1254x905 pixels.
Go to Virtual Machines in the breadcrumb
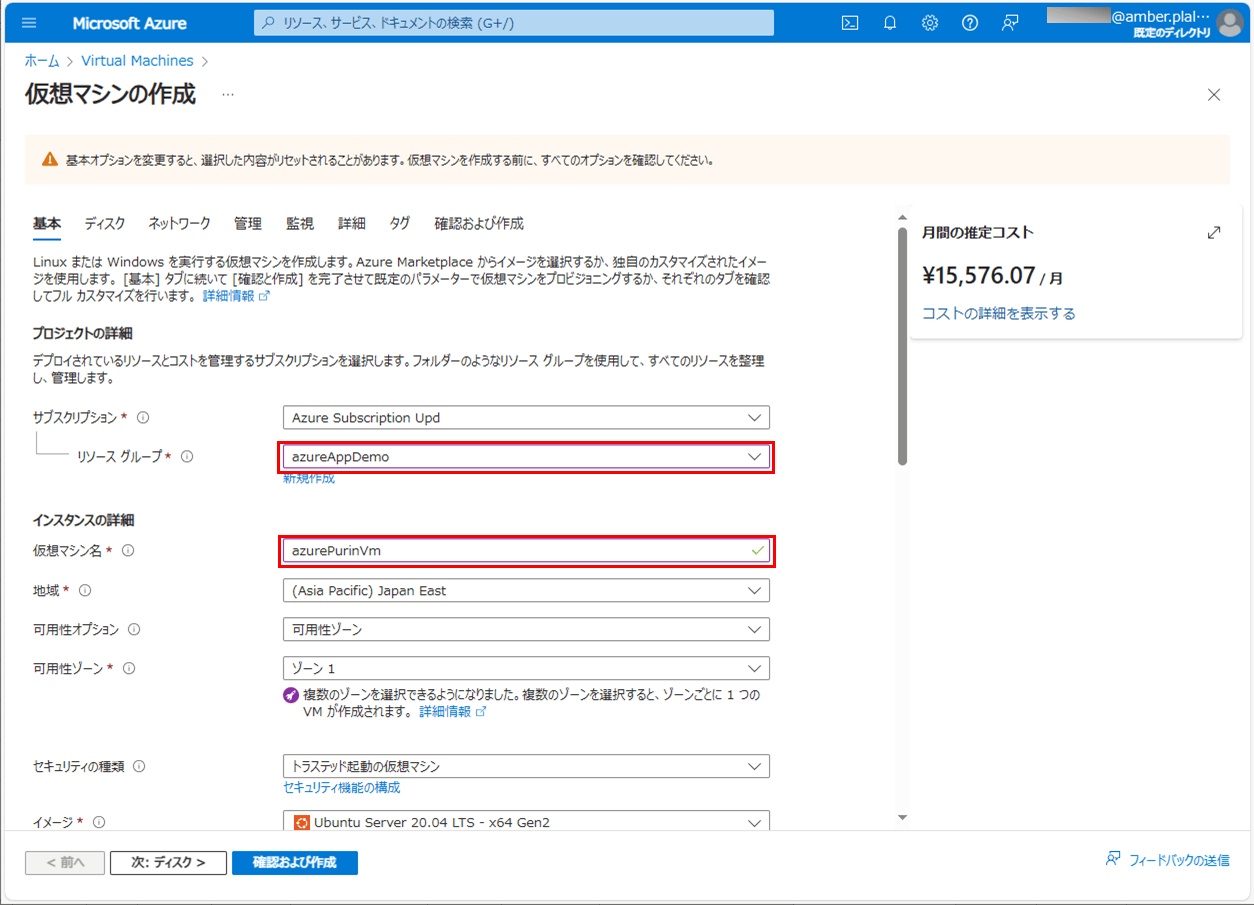[137, 61]
